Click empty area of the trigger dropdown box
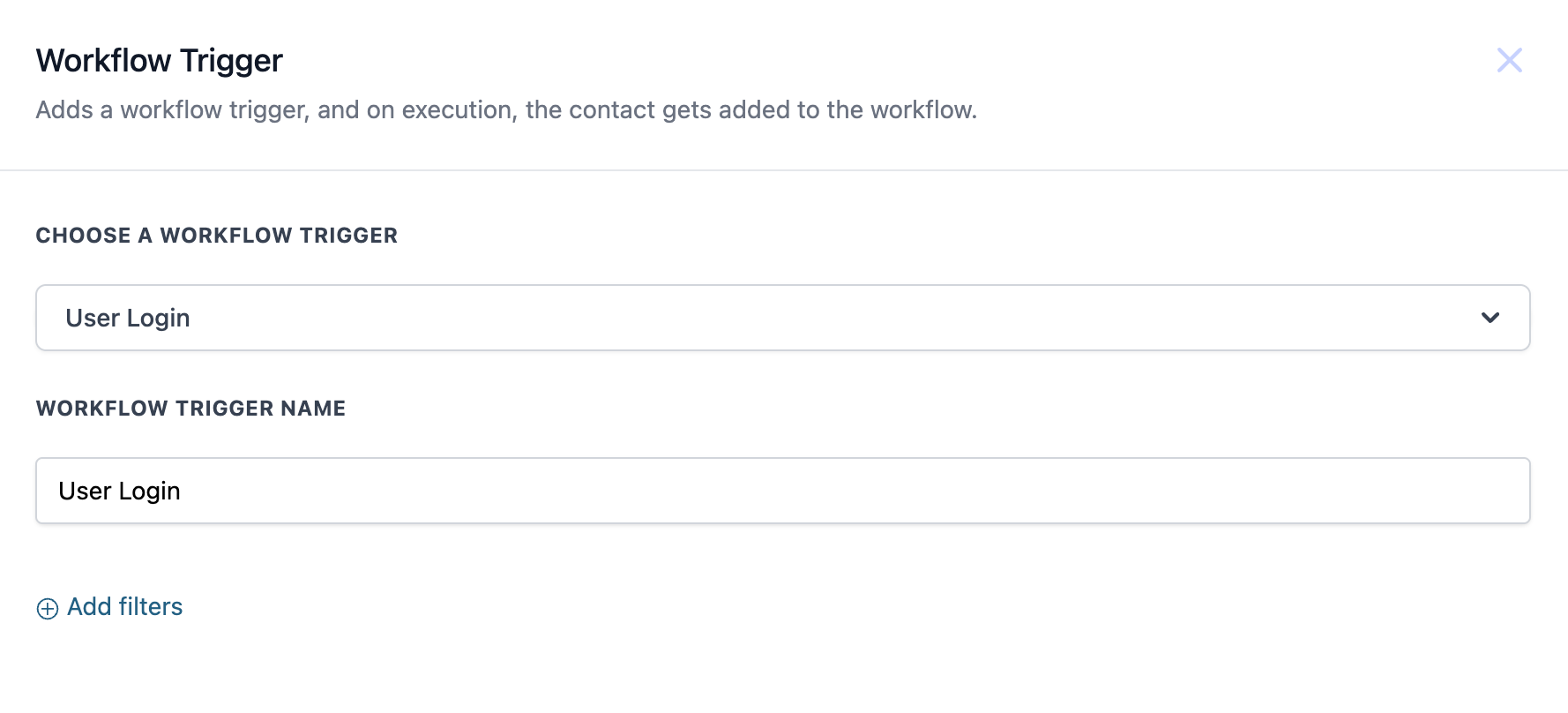Image resolution: width=1568 pixels, height=713 pixels. tap(794, 318)
